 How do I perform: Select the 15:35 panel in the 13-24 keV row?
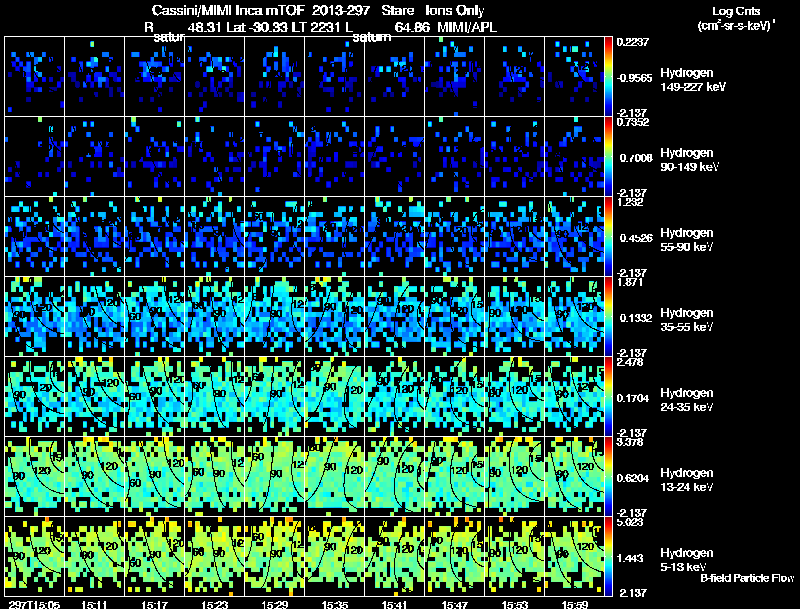tap(334, 476)
